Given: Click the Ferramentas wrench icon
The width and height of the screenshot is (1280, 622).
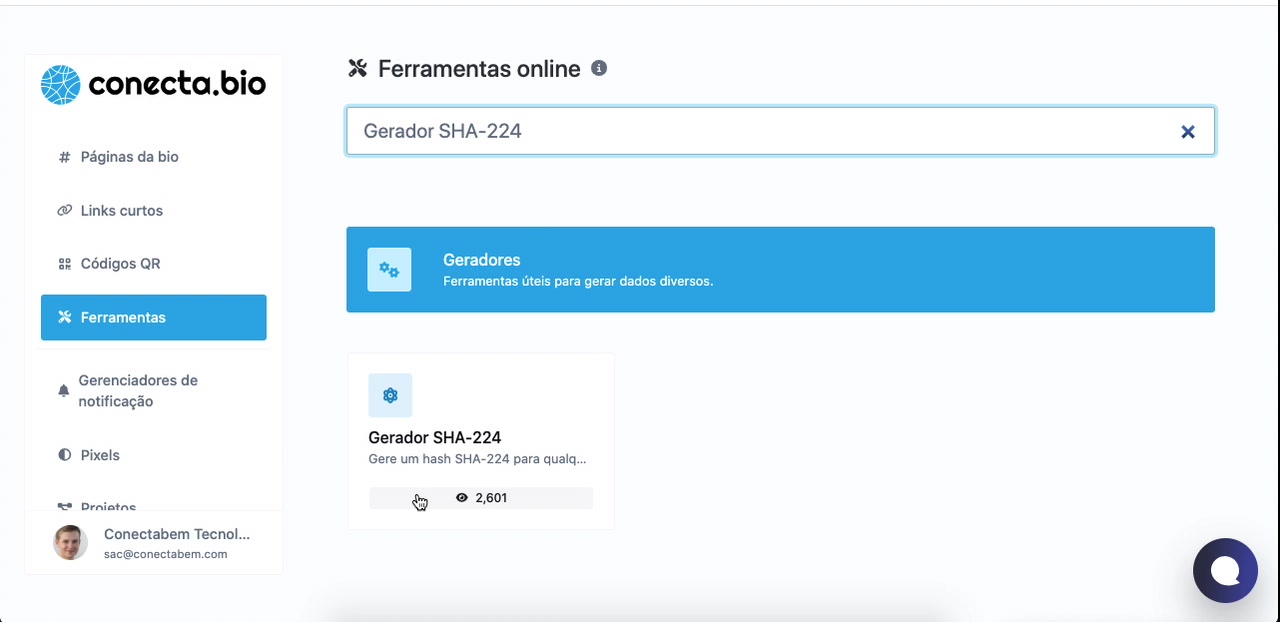Looking at the screenshot, I should (x=62, y=317).
